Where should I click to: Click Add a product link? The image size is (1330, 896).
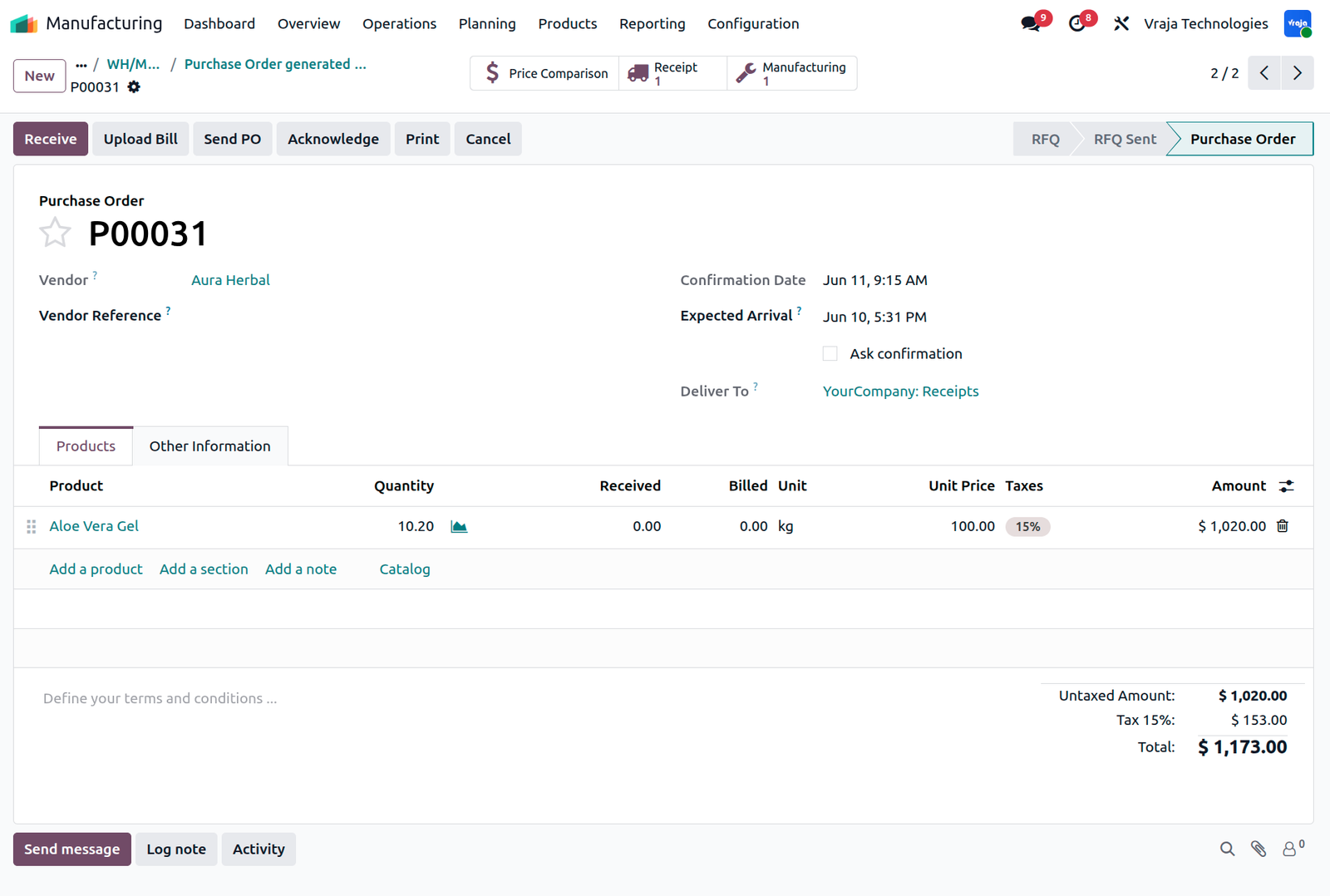coord(96,569)
